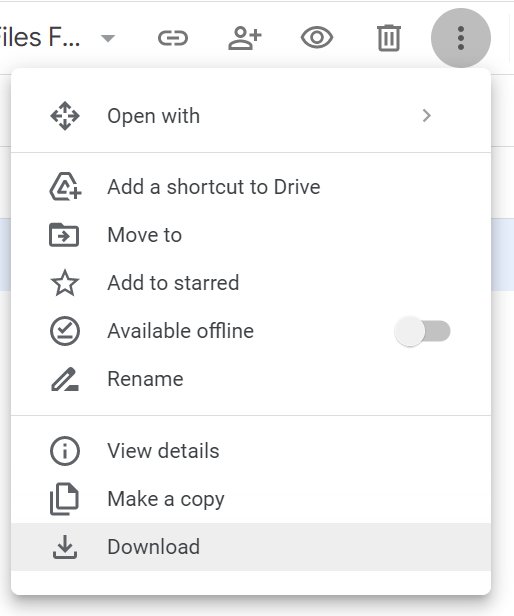This screenshot has height=616, width=514.
Task: Click the Available offline checkmark icon
Action: (65, 331)
